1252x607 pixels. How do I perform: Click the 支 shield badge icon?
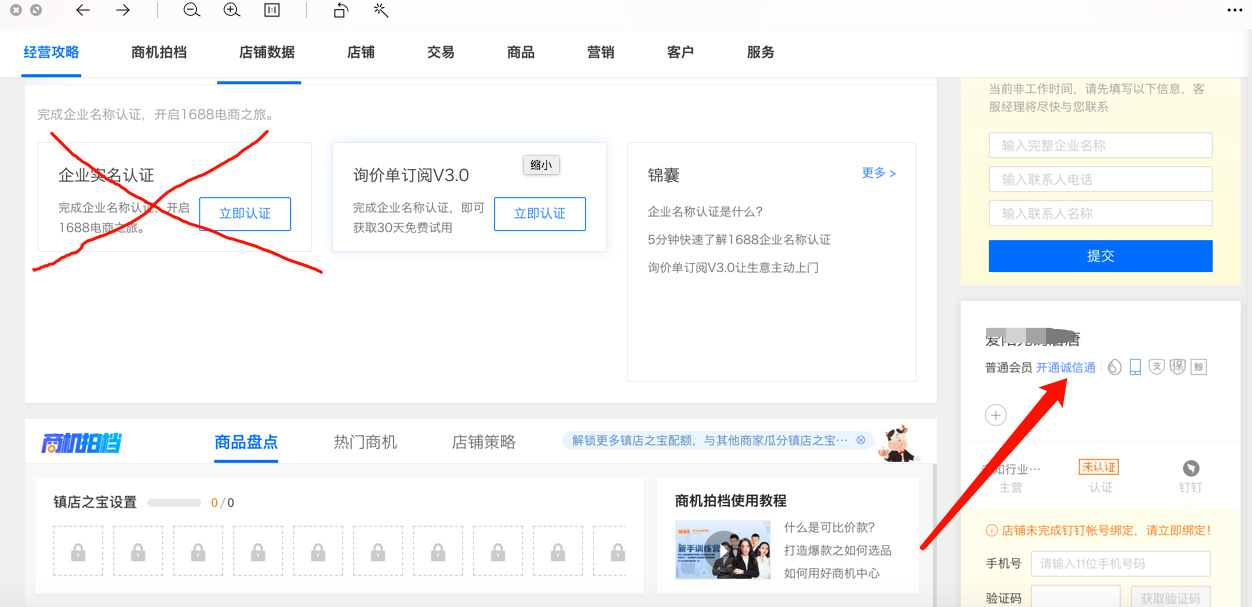point(1157,367)
